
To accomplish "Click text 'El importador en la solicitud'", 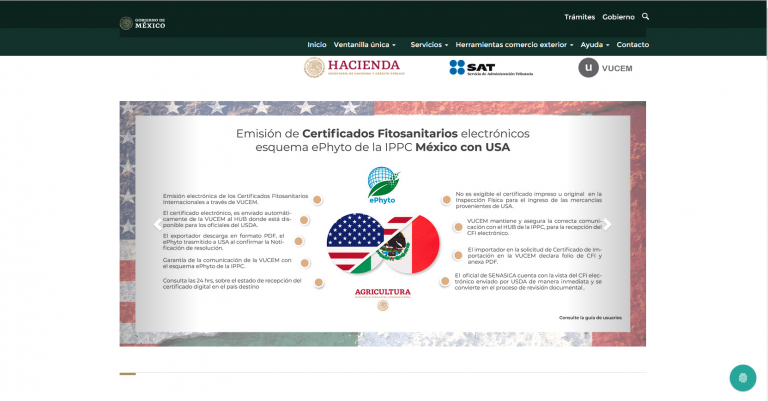I will click(x=511, y=249).
